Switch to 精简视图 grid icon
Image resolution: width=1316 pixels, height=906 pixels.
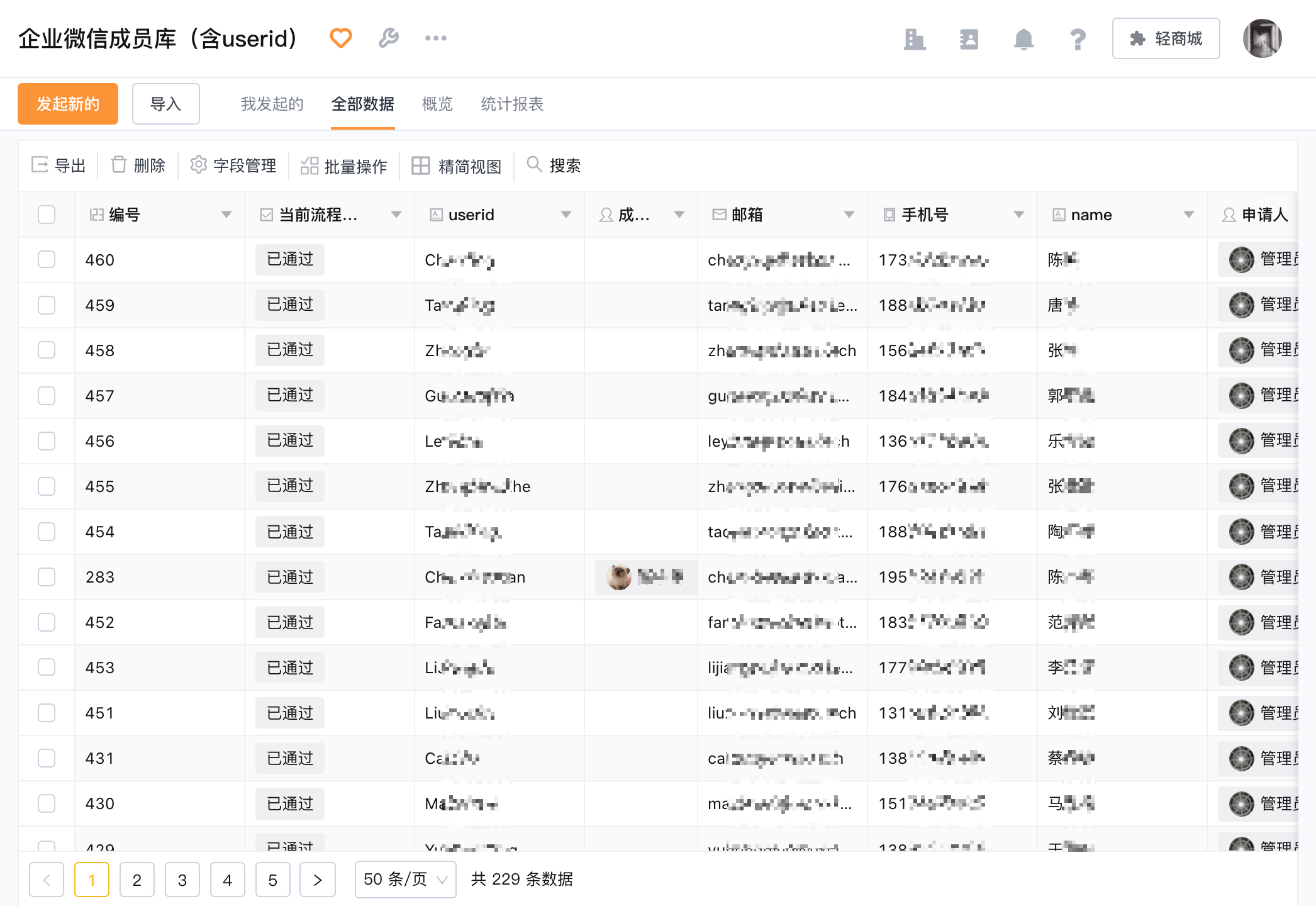421,165
